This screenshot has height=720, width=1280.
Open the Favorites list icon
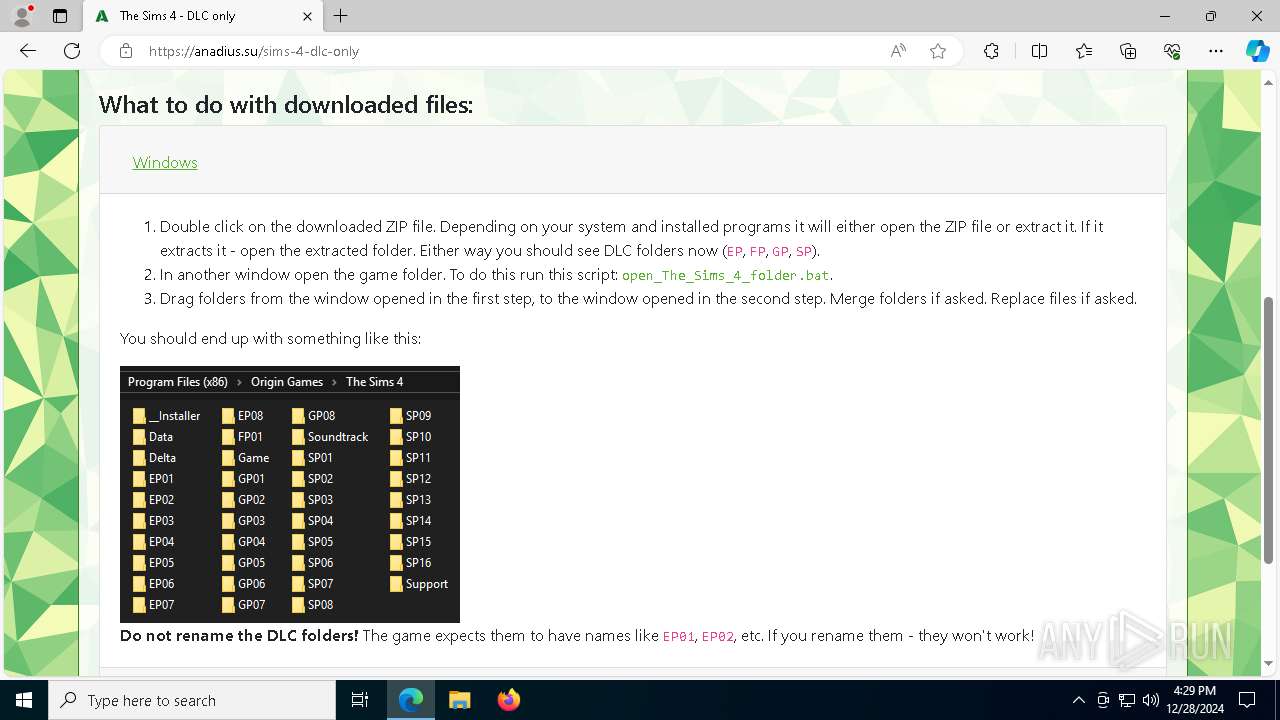click(x=1084, y=51)
